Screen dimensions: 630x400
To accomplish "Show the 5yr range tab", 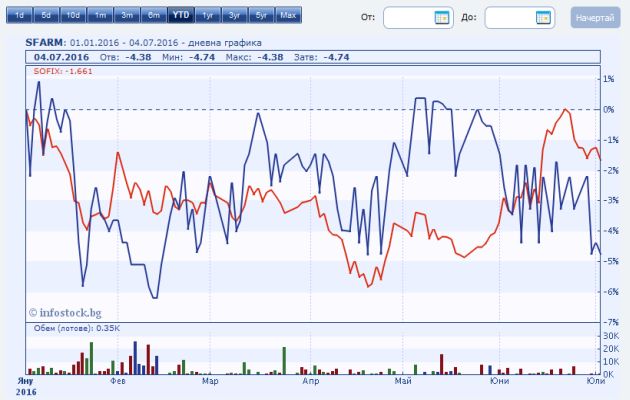I will (262, 15).
